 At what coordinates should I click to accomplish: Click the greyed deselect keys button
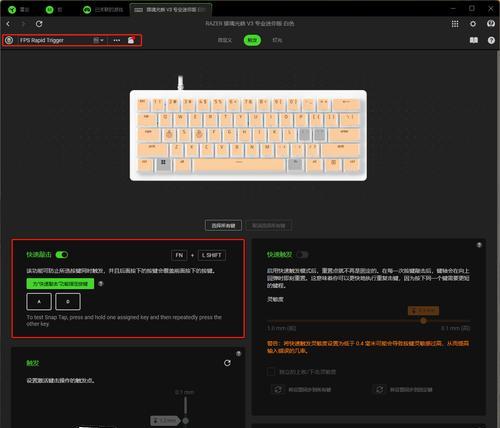(269, 226)
